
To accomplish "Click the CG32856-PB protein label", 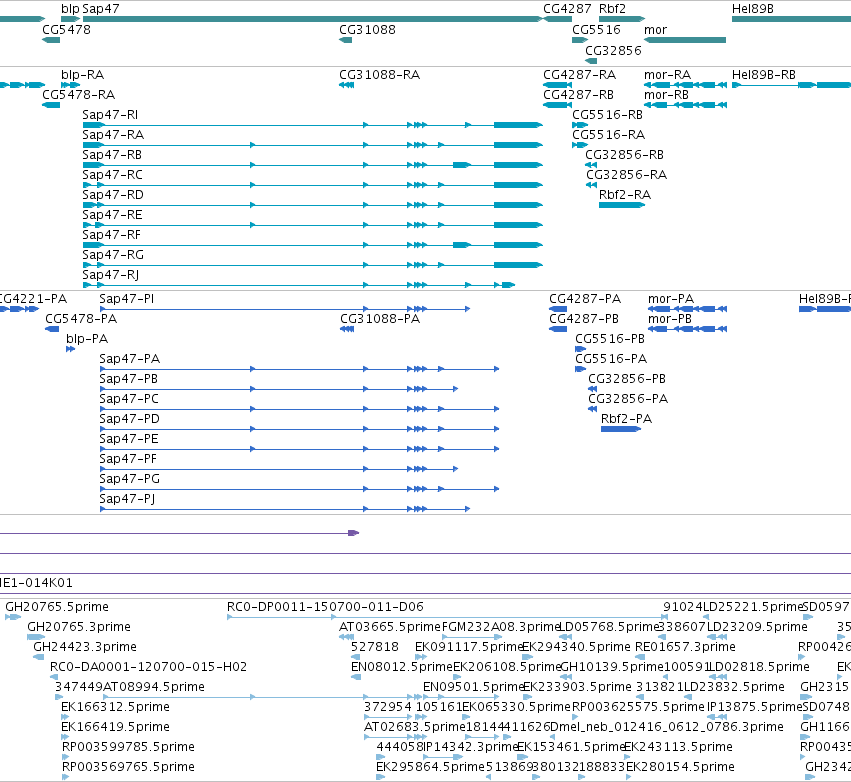I will pos(627,379).
